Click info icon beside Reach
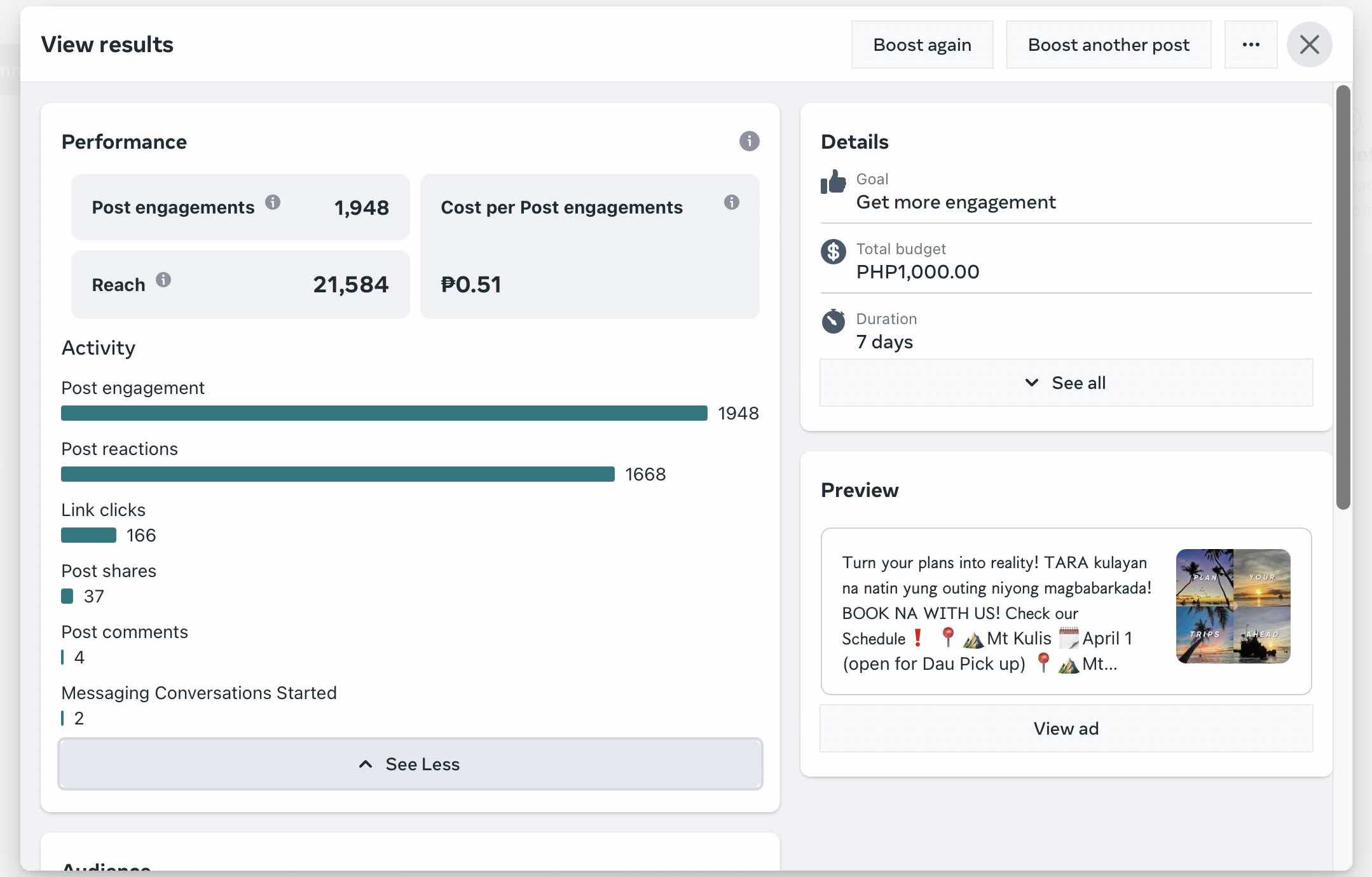The width and height of the screenshot is (1372, 877). point(163,280)
